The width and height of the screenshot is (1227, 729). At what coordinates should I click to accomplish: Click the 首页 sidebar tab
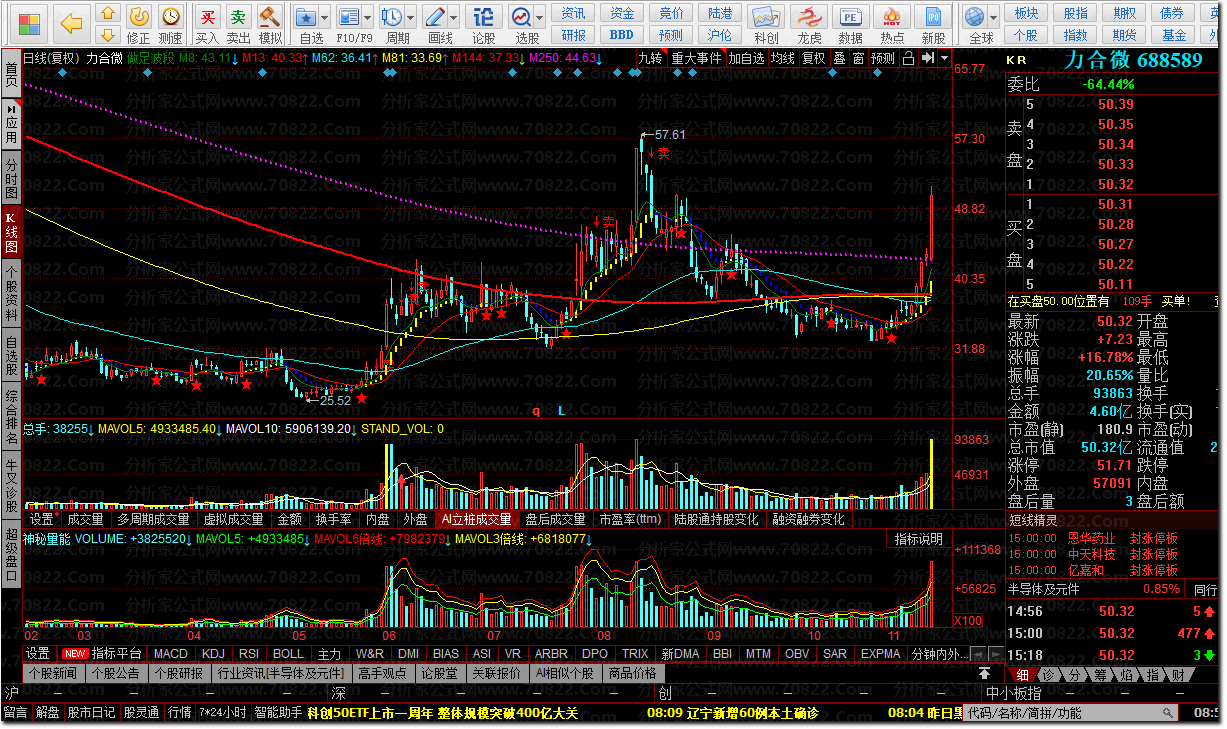click(11, 75)
